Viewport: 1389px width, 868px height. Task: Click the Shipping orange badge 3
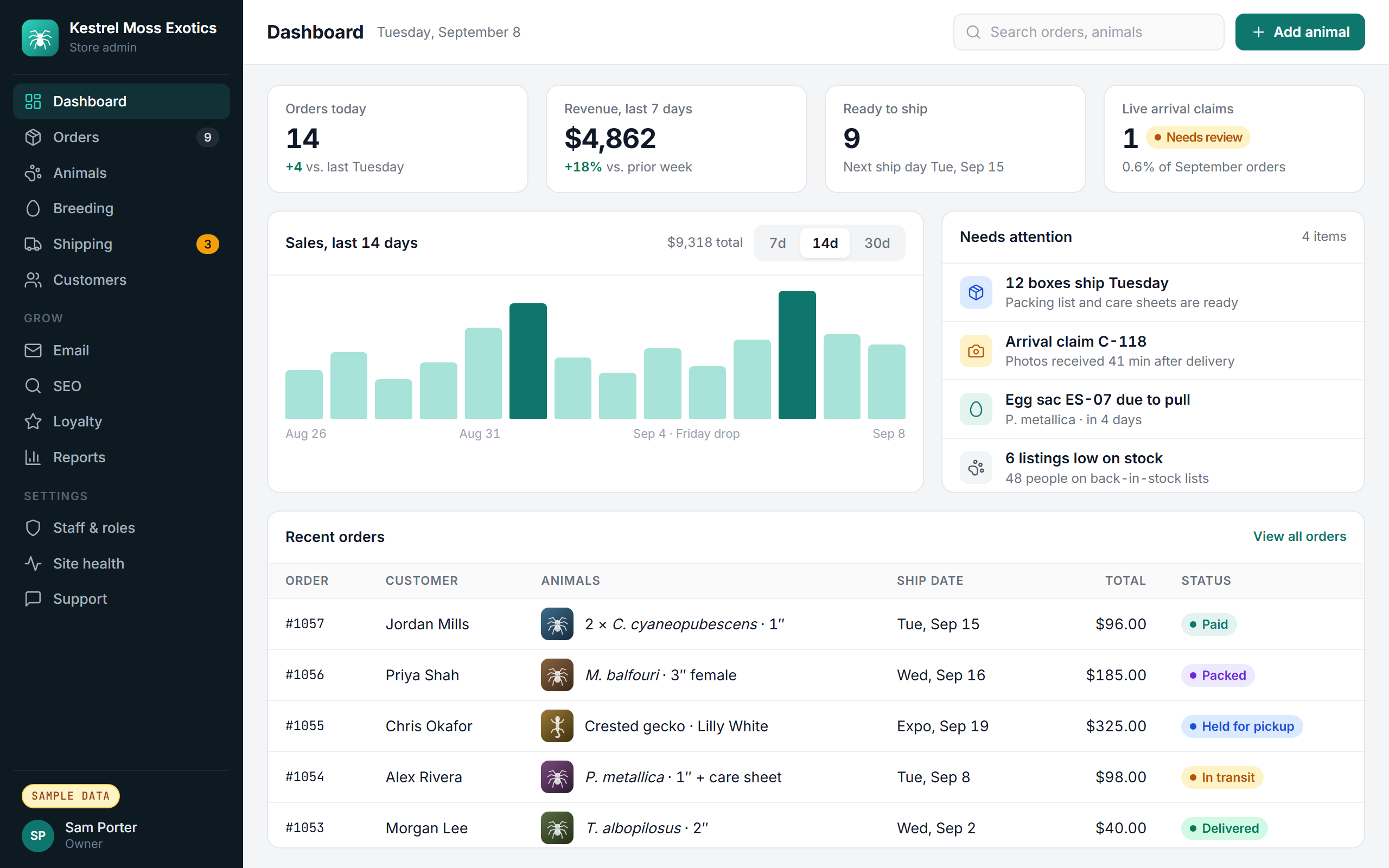pyautogui.click(x=207, y=244)
